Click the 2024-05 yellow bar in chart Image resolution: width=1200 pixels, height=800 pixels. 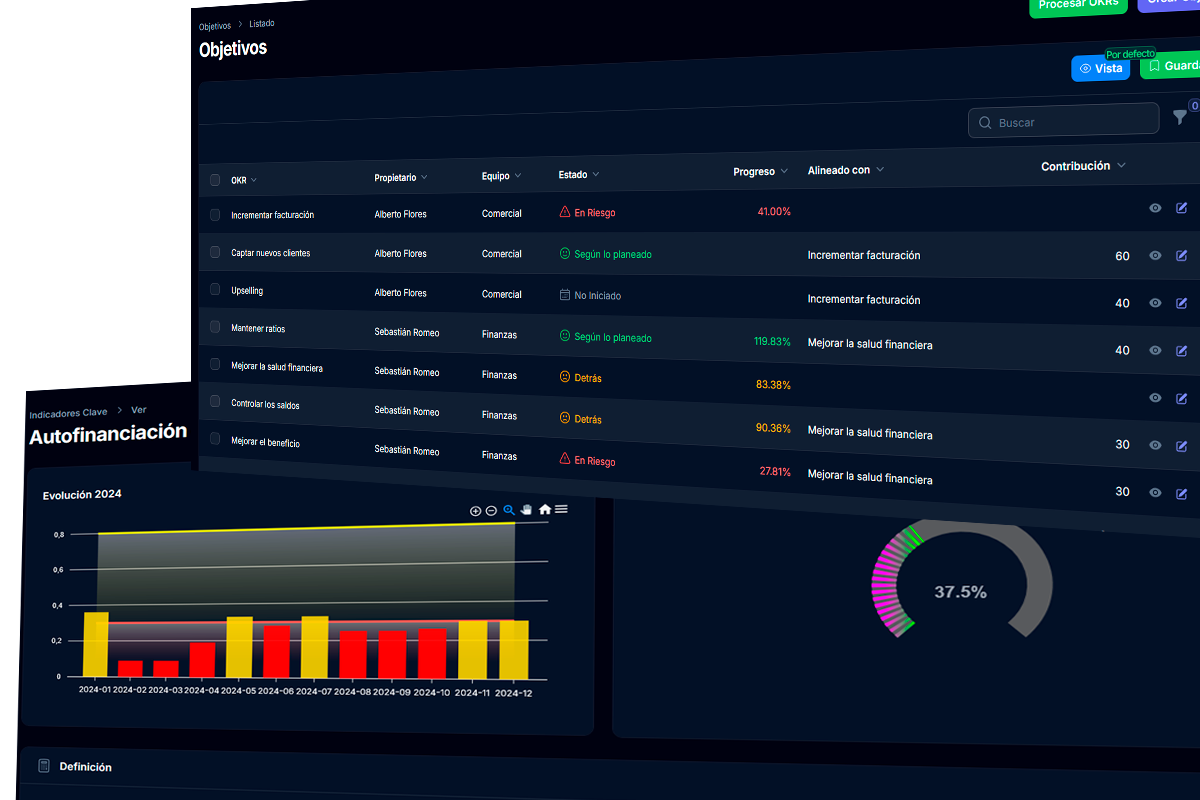click(x=240, y=646)
